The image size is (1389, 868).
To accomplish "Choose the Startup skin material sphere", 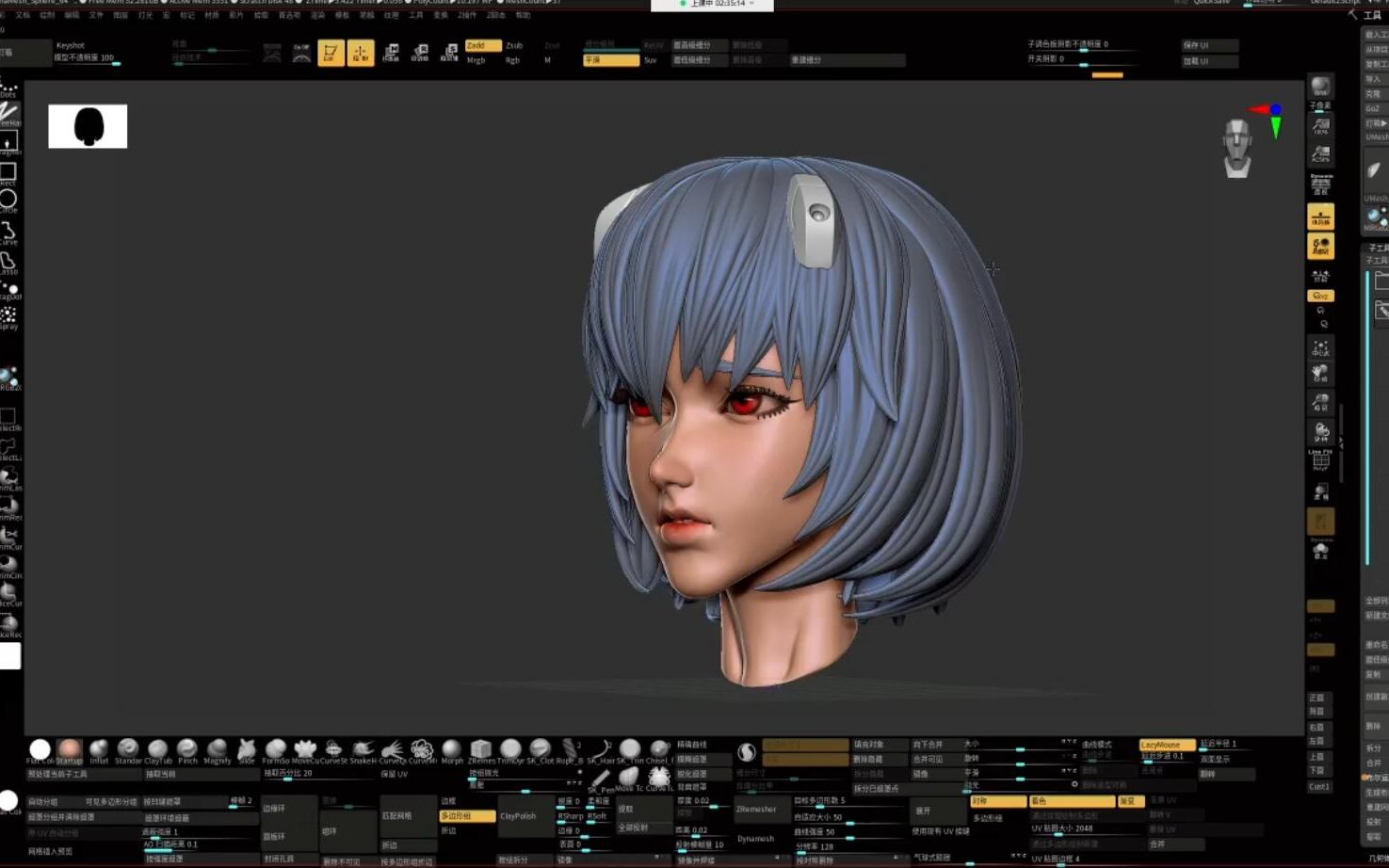I will tap(69, 751).
